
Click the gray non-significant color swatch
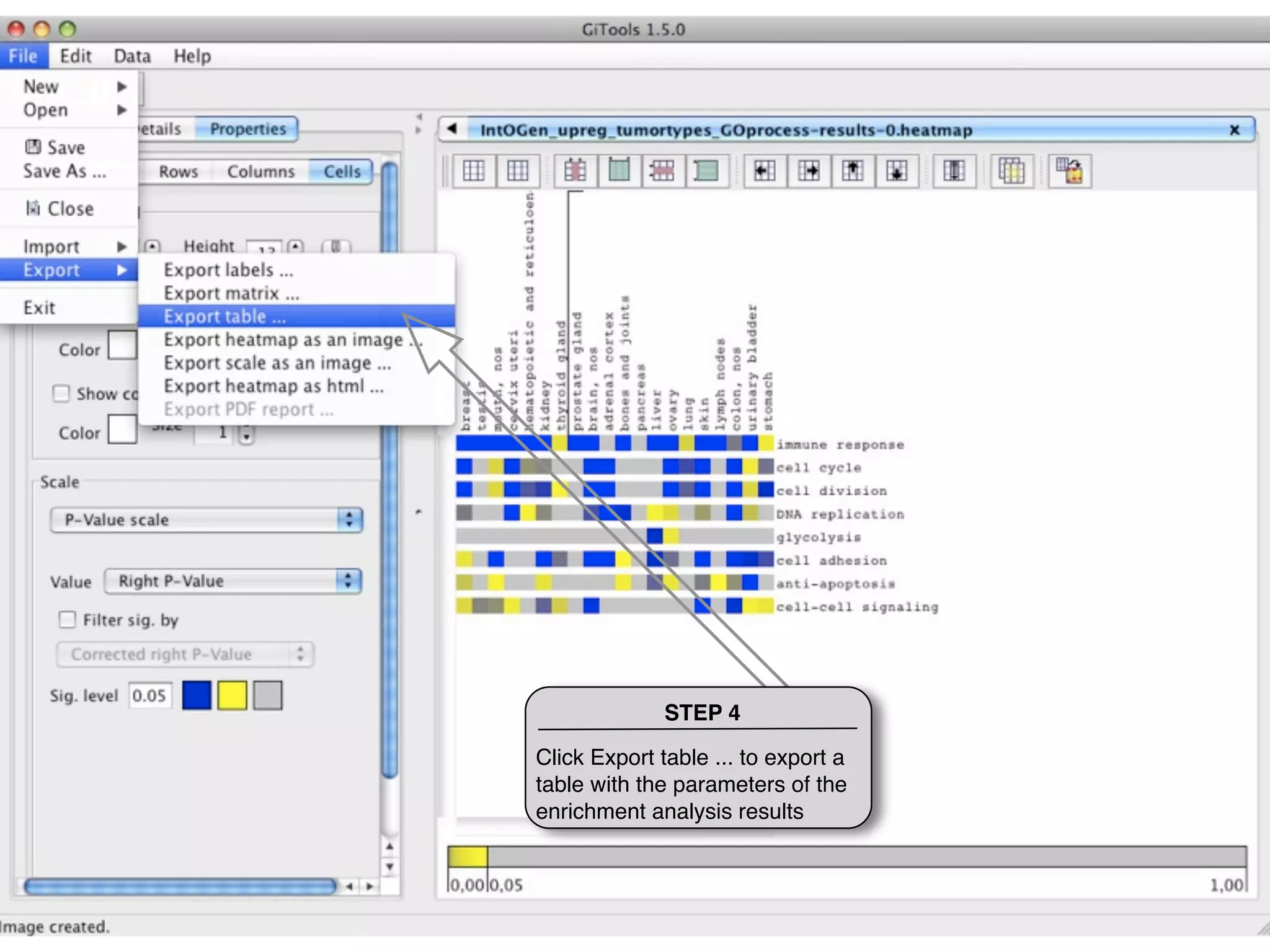point(268,695)
